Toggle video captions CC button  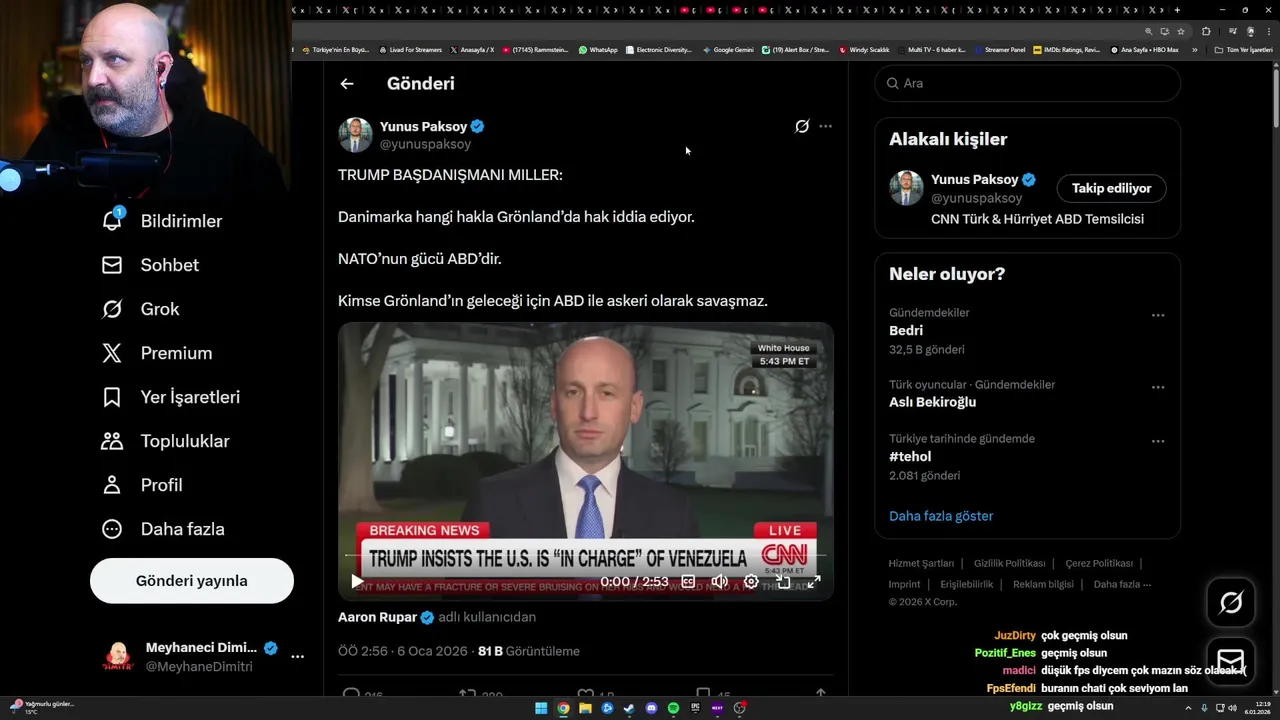click(x=688, y=582)
